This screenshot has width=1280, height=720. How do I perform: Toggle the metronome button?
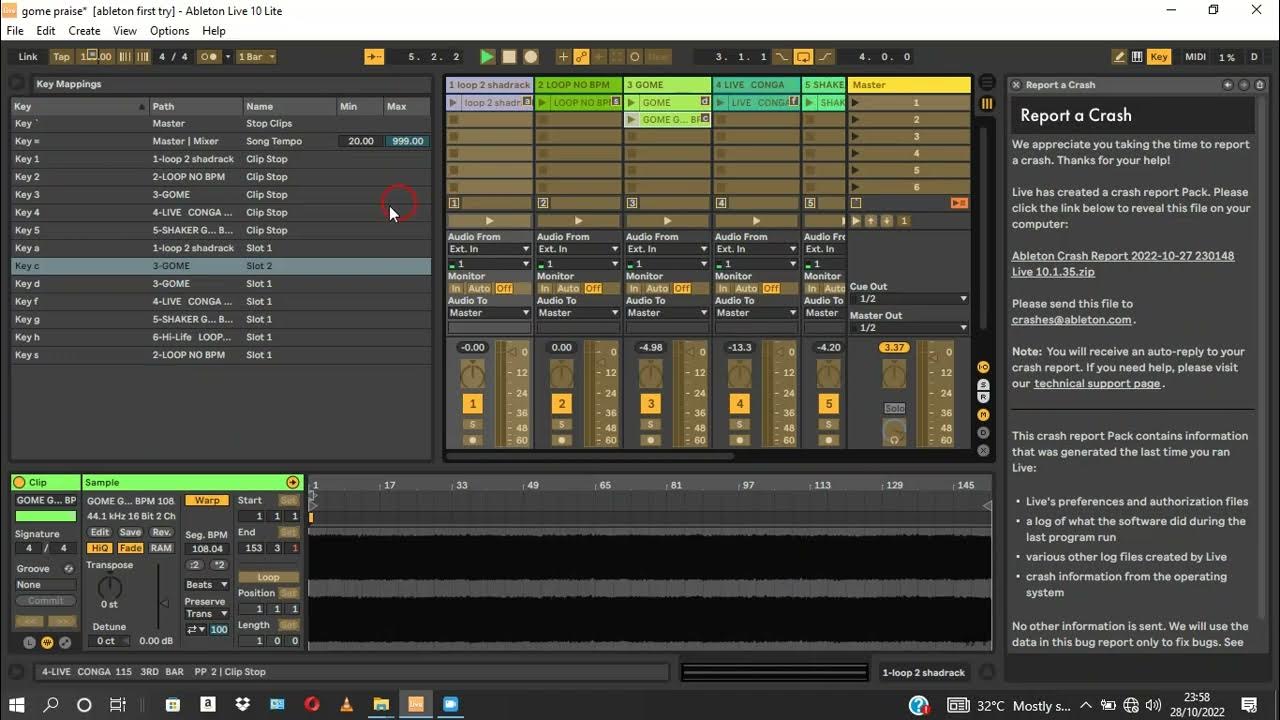(209, 57)
